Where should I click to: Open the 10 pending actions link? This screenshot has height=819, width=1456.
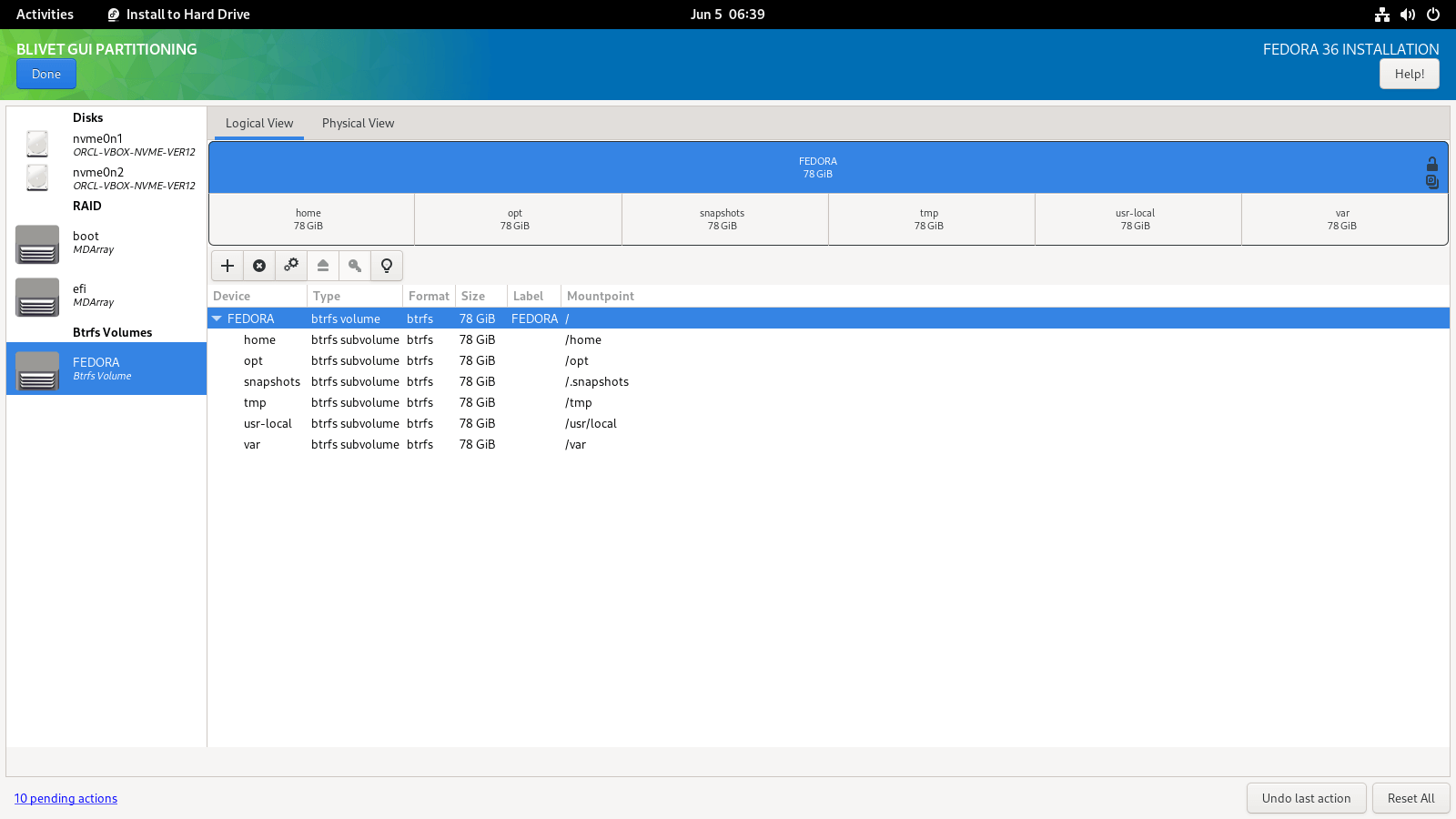pos(66,798)
